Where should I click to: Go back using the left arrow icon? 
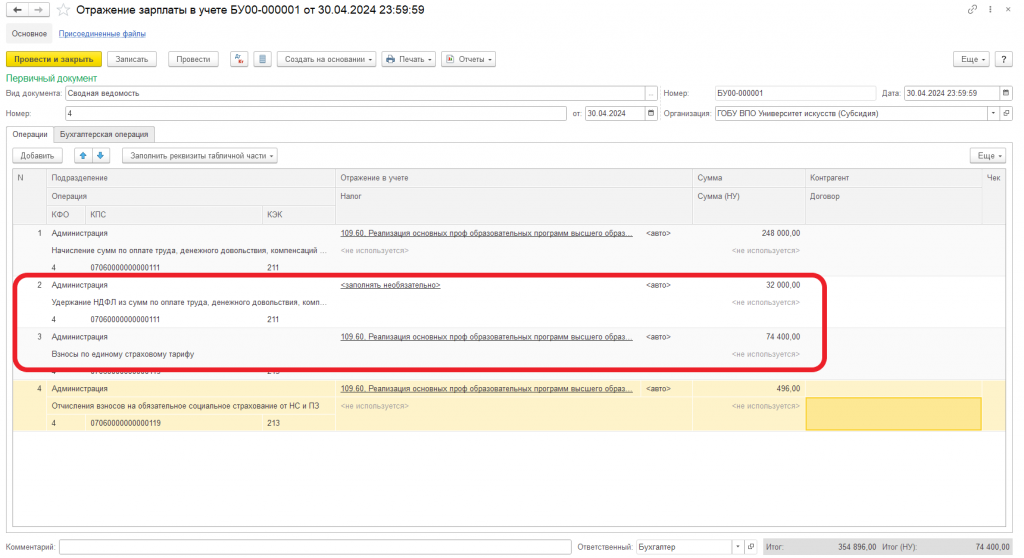18,10
